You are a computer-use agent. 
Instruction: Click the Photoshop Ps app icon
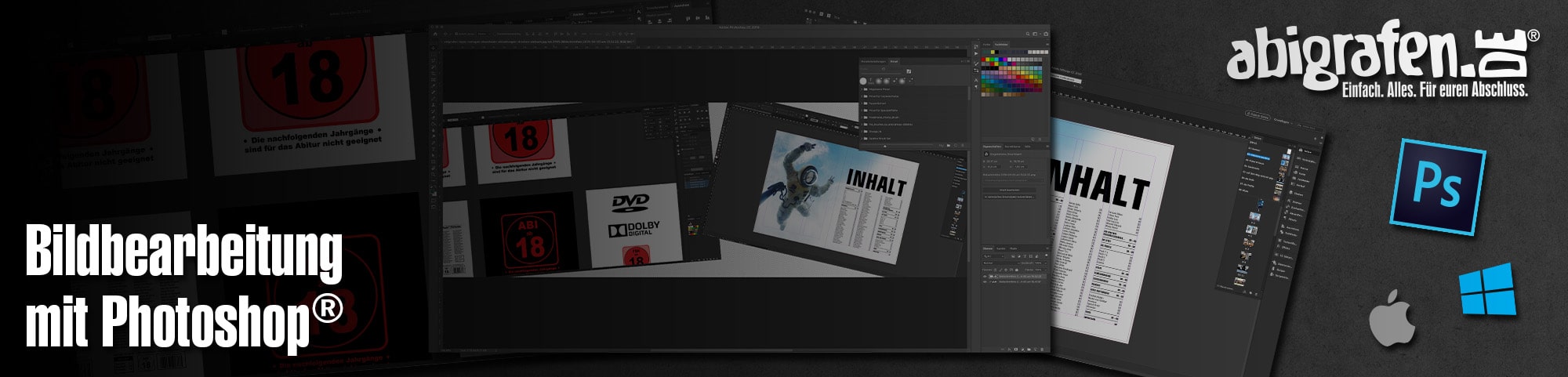tap(1439, 187)
